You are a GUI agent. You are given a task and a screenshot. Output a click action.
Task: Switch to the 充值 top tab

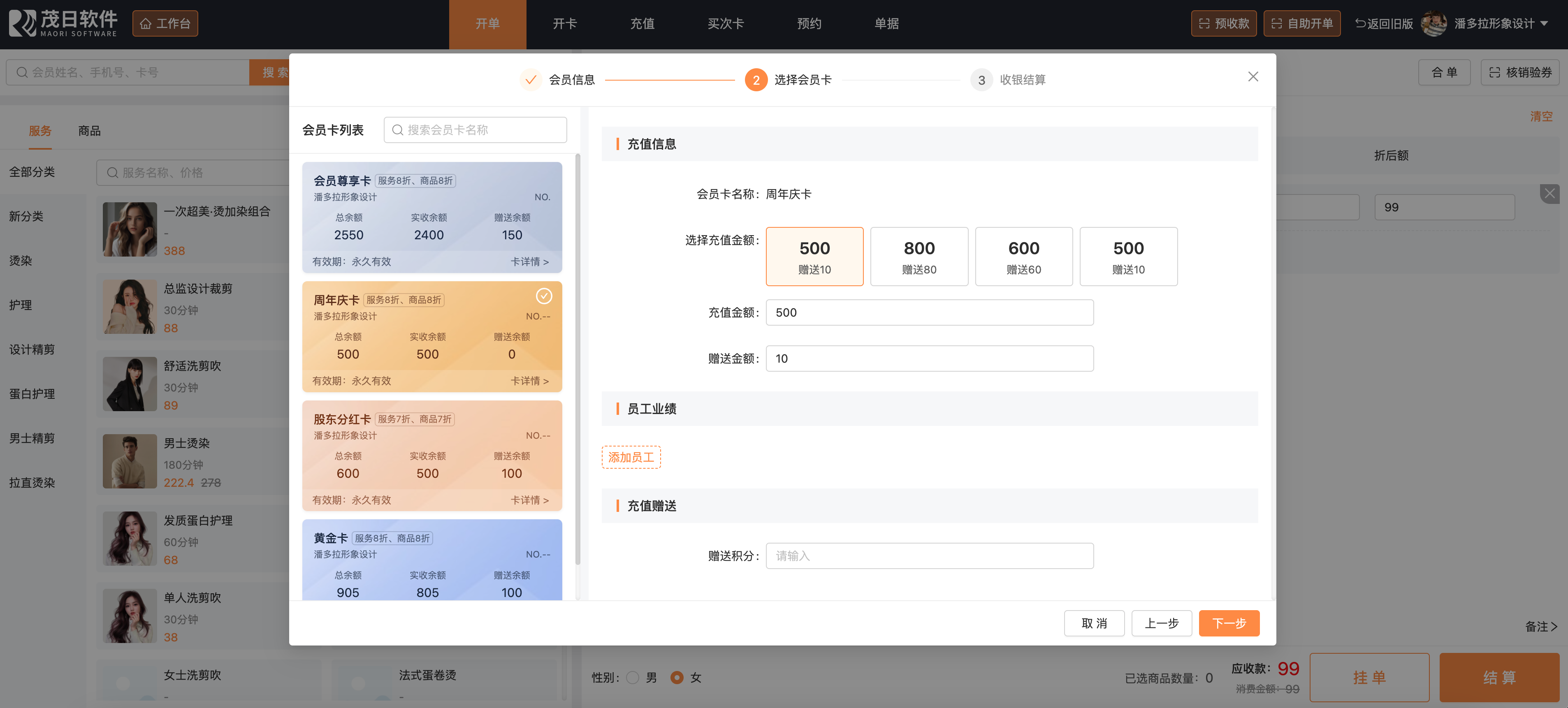click(x=642, y=24)
